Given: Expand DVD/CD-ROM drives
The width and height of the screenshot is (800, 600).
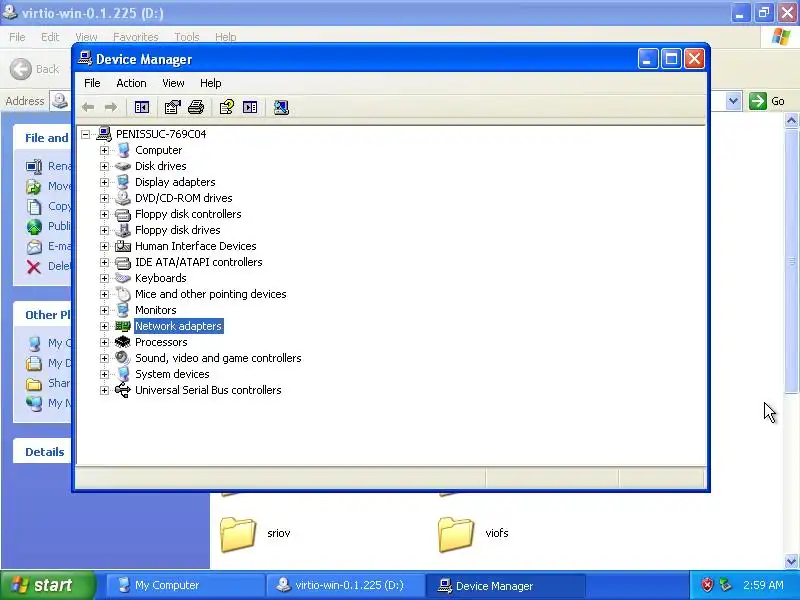Looking at the screenshot, I should [105, 198].
